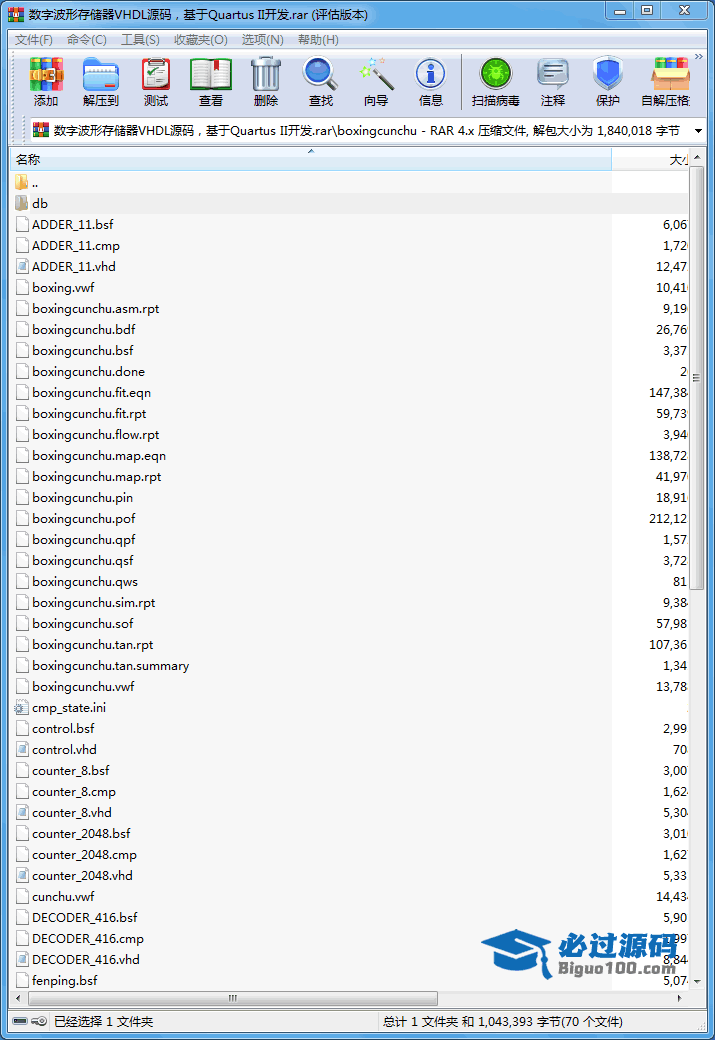Open the 查找 (Find) search tool
The image size is (715, 1040).
click(x=321, y=82)
